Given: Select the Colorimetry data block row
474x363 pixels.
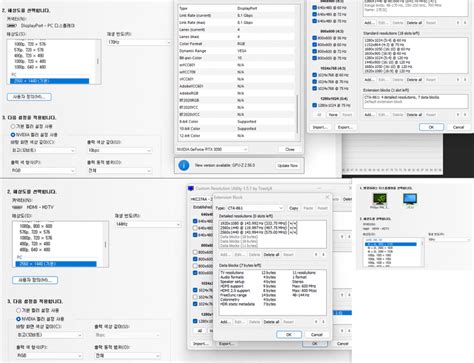Looking at the screenshot, I should point(272,300).
